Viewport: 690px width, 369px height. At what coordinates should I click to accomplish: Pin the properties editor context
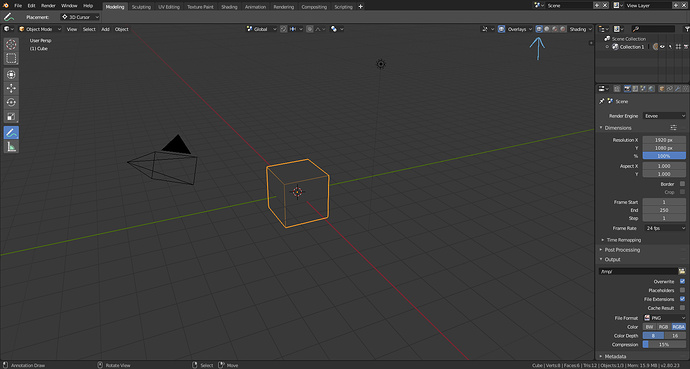(602, 102)
